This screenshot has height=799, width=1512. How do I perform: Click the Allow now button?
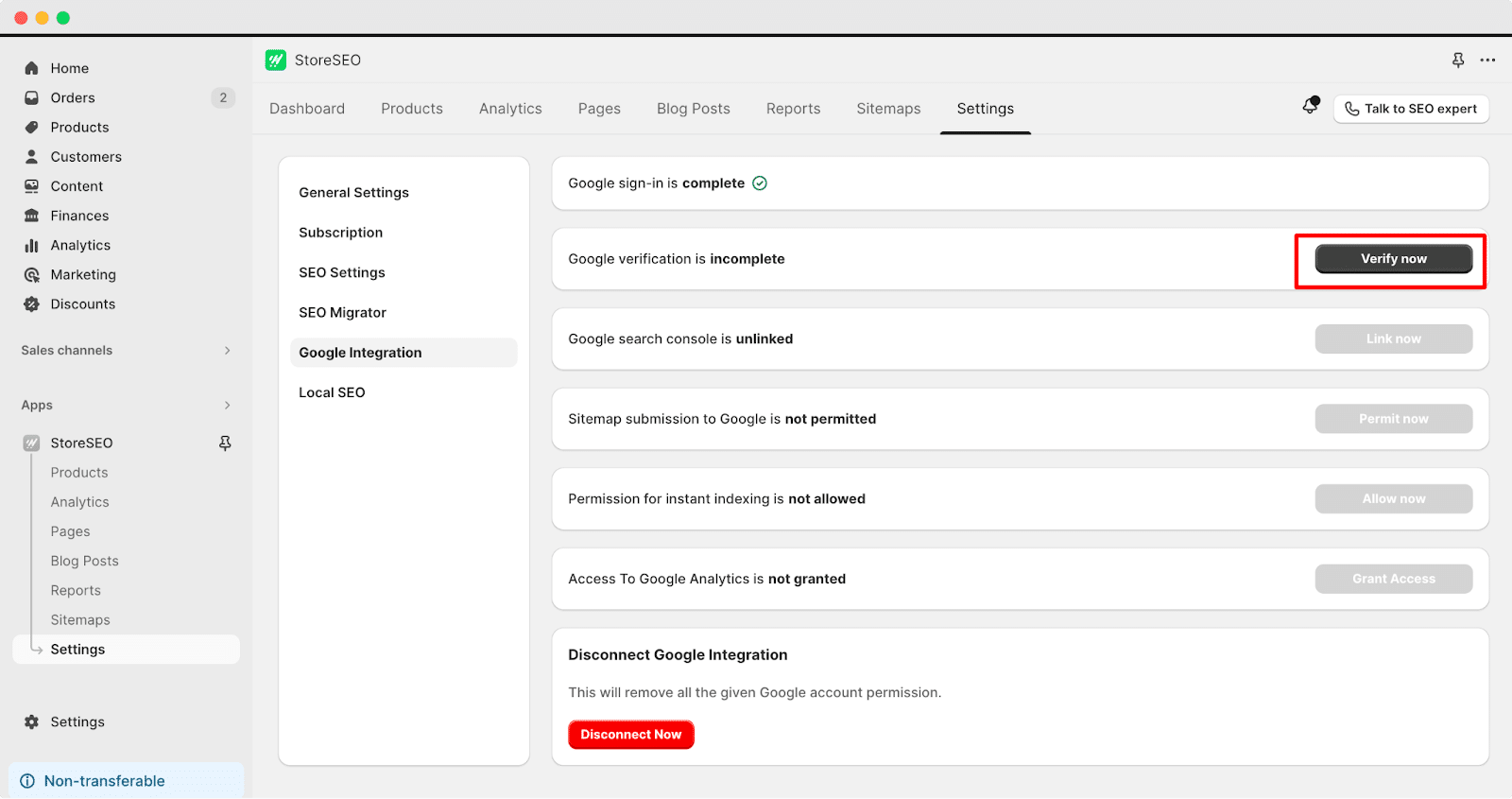[x=1394, y=498]
